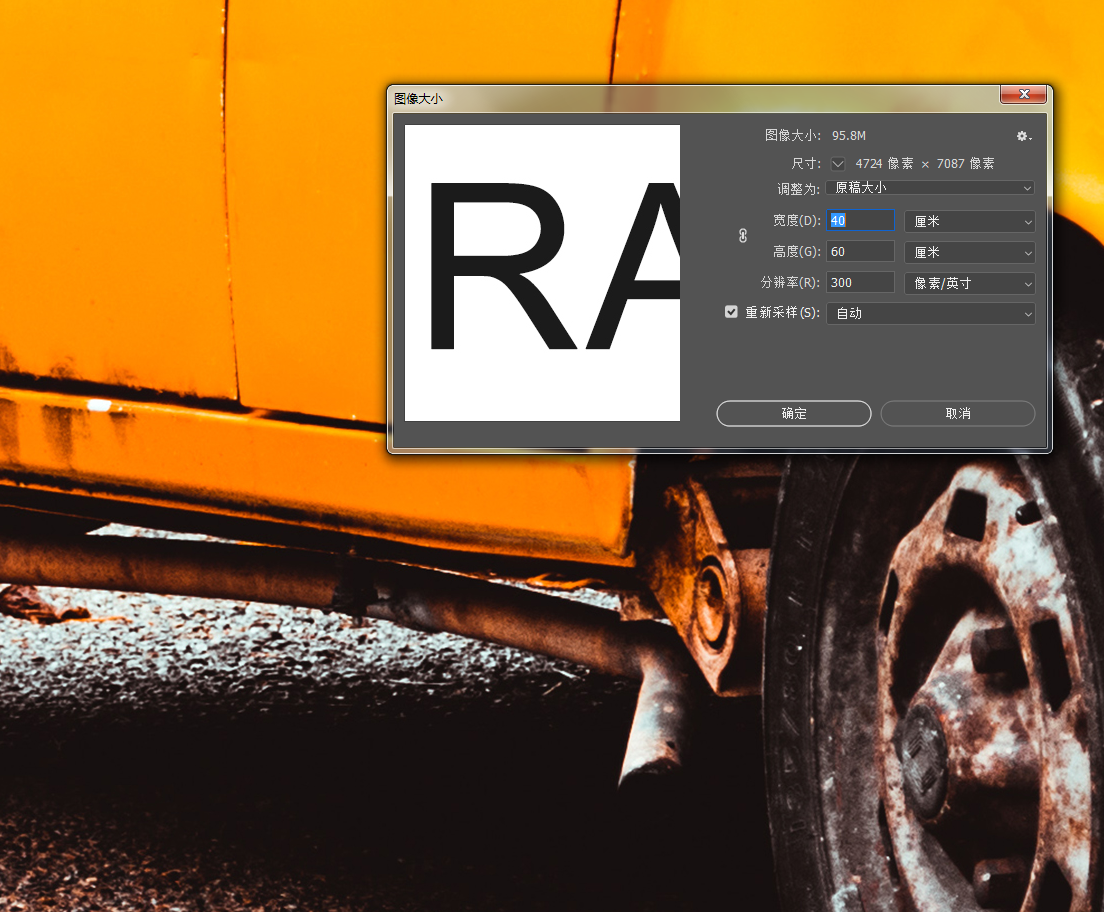Open the 高度 unit dropdown
This screenshot has height=912, width=1104.
[970, 252]
